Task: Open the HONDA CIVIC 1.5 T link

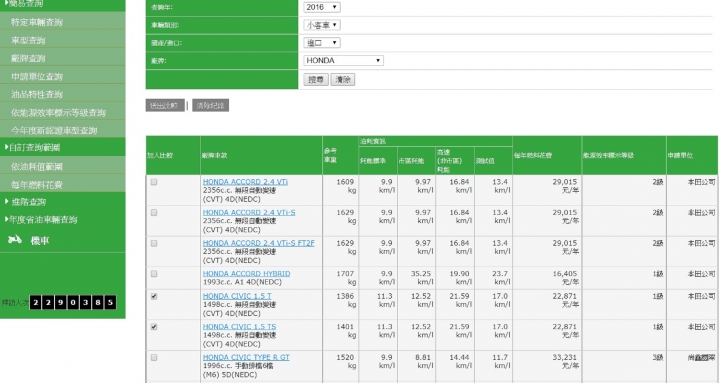Action: [237, 296]
